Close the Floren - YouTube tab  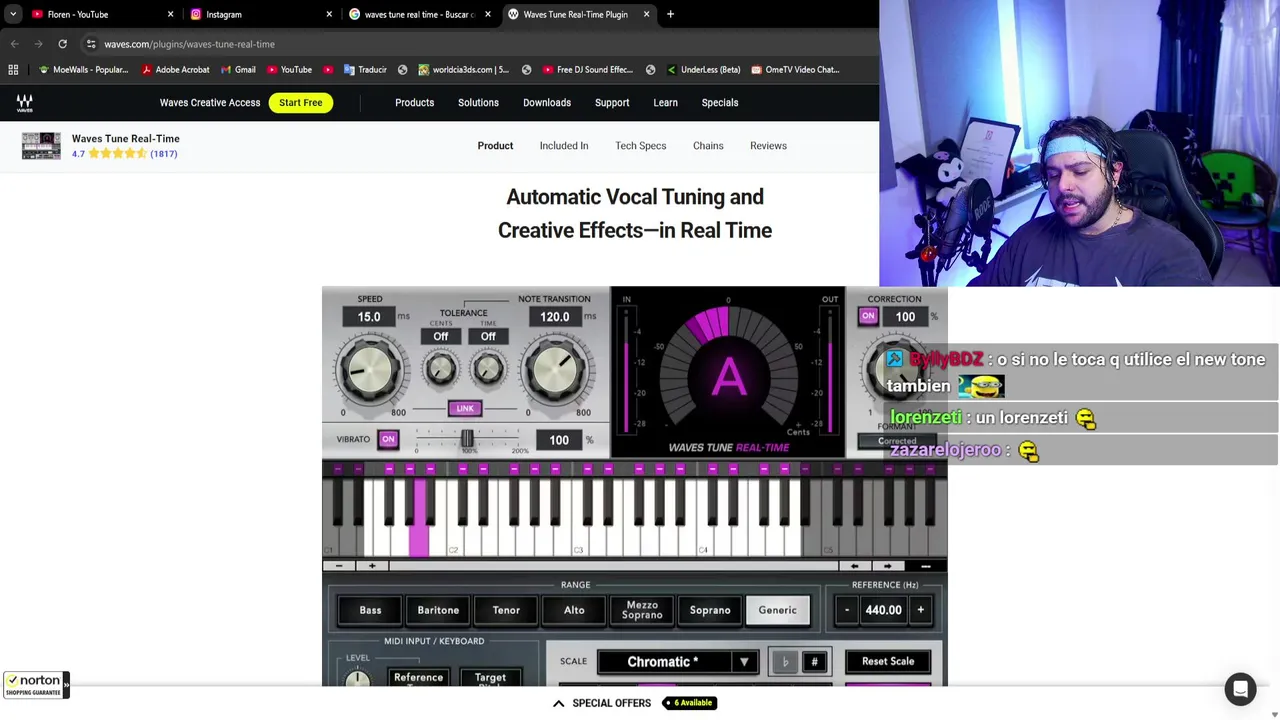[170, 14]
